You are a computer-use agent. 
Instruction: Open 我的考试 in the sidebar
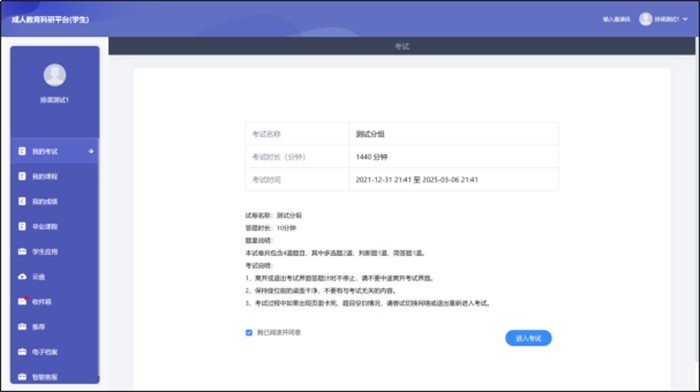click(54, 151)
